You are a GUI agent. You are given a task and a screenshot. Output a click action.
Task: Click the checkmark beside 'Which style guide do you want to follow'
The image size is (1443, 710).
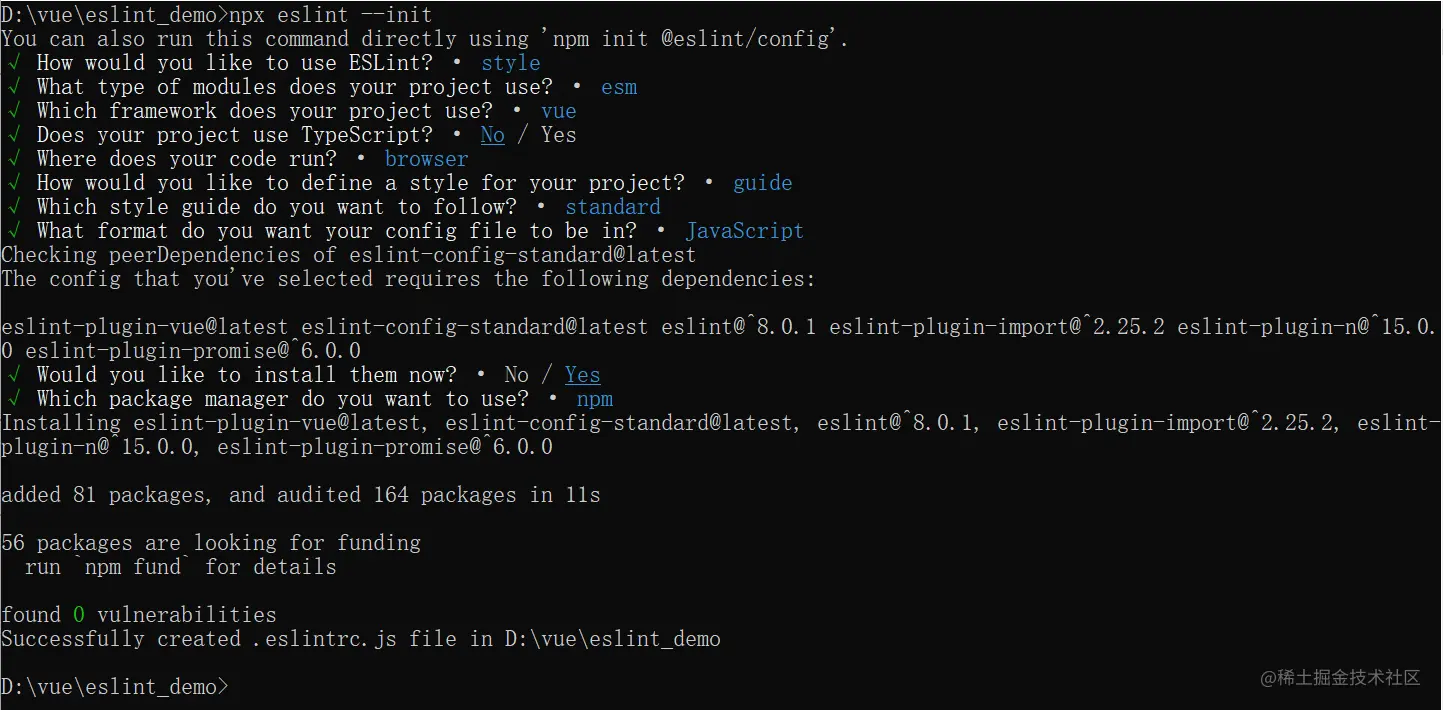(x=13, y=207)
